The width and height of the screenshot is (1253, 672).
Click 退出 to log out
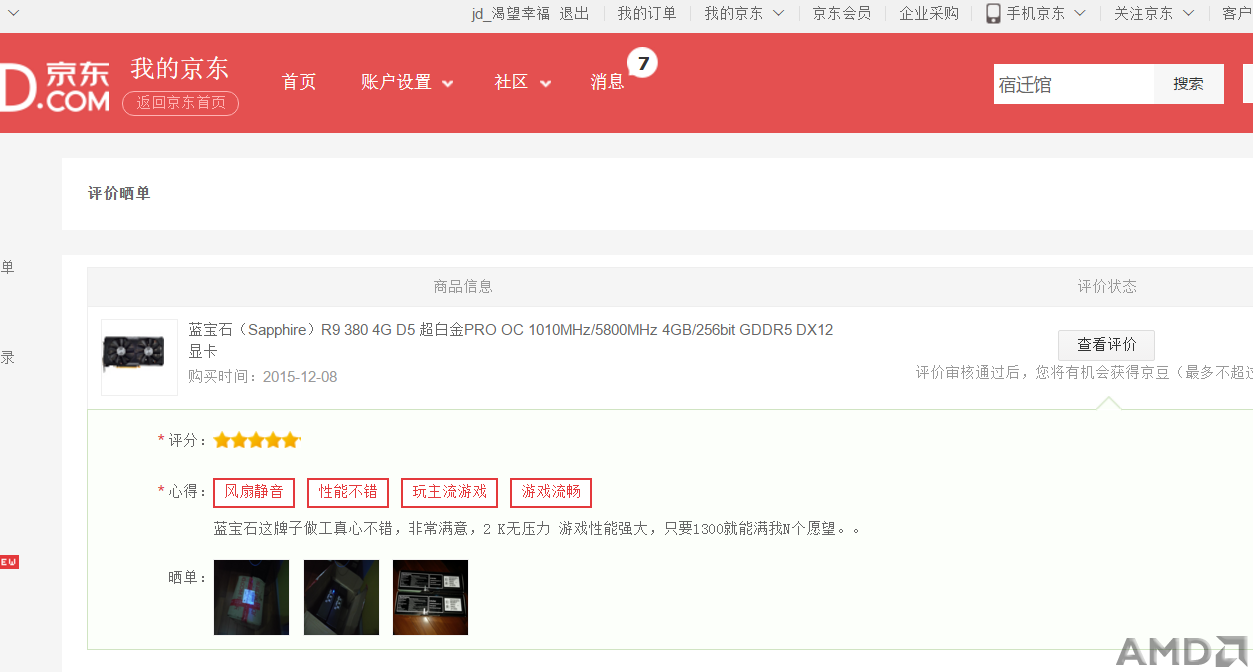[574, 13]
